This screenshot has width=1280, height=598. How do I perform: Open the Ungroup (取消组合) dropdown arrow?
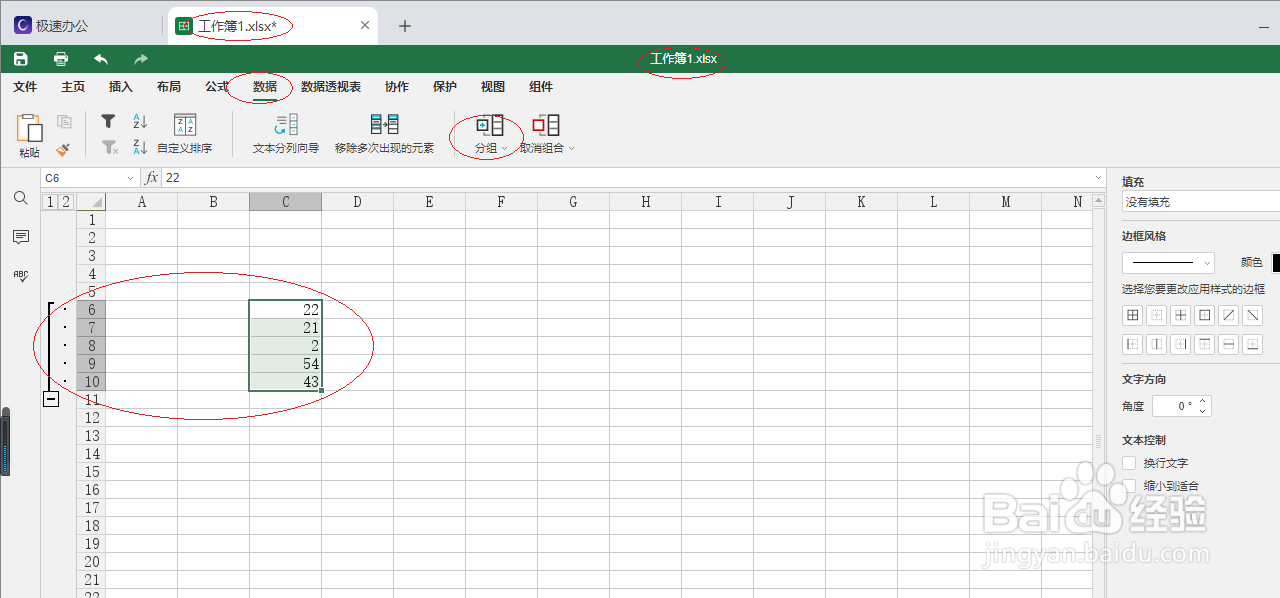[x=571, y=149]
